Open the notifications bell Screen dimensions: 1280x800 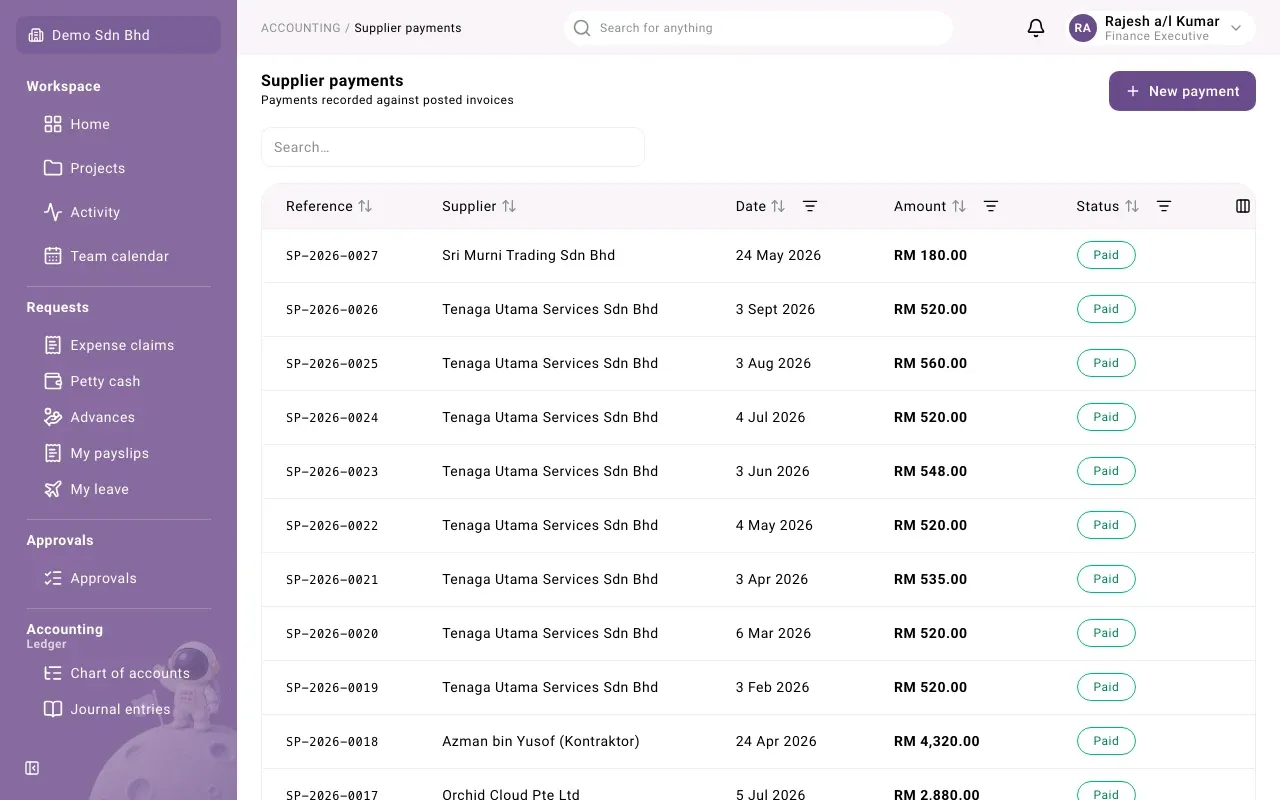(1036, 28)
